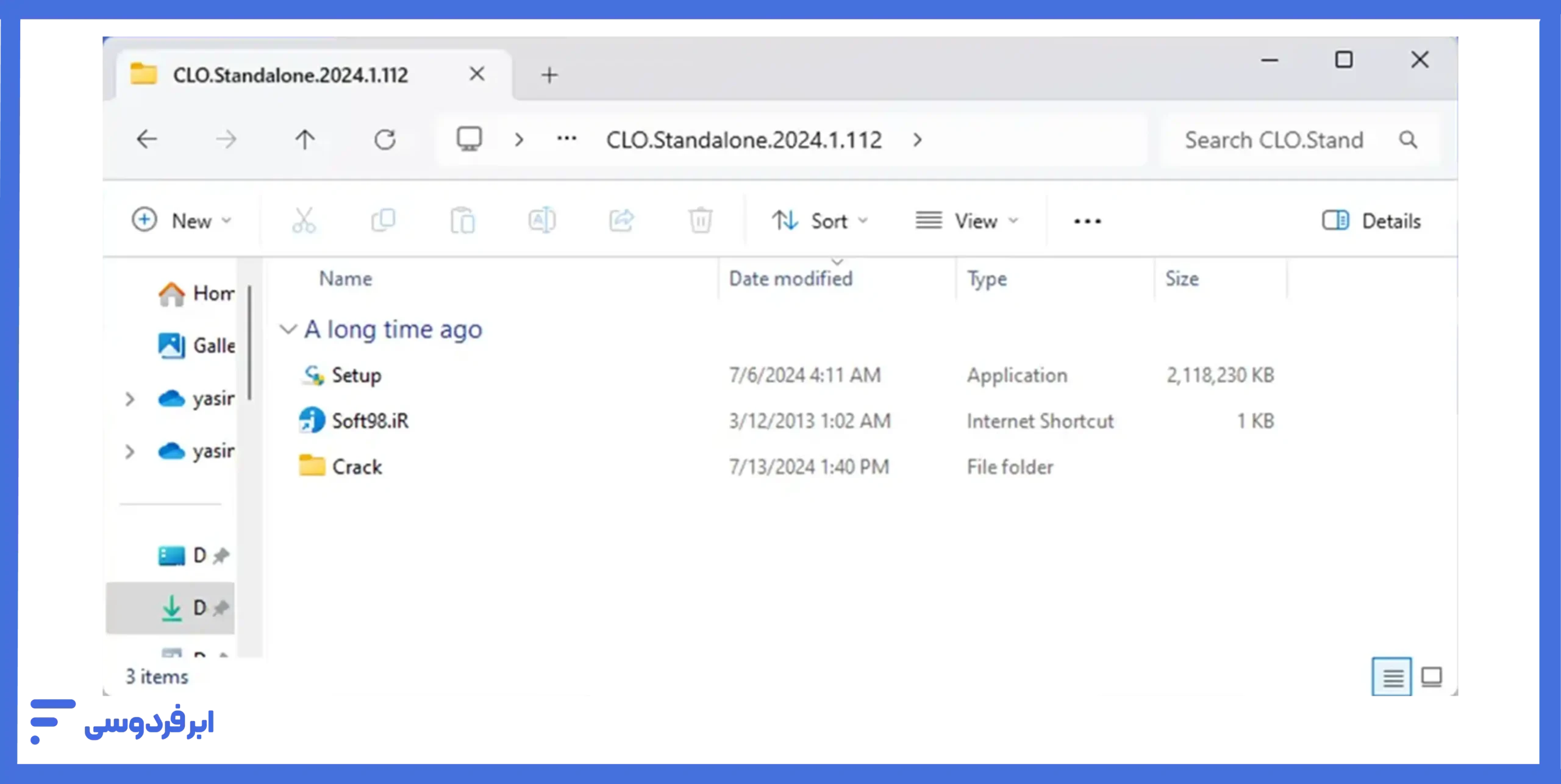Add a new tab with plus button
Image resolution: width=1561 pixels, height=784 pixels.
[x=549, y=75]
